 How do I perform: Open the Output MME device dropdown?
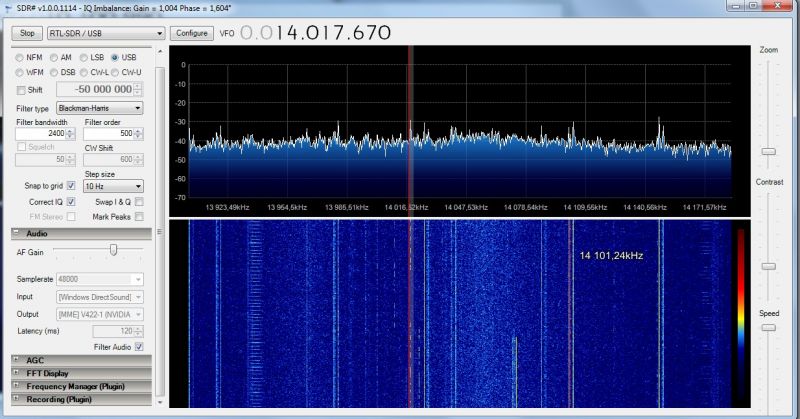[x=100, y=314]
